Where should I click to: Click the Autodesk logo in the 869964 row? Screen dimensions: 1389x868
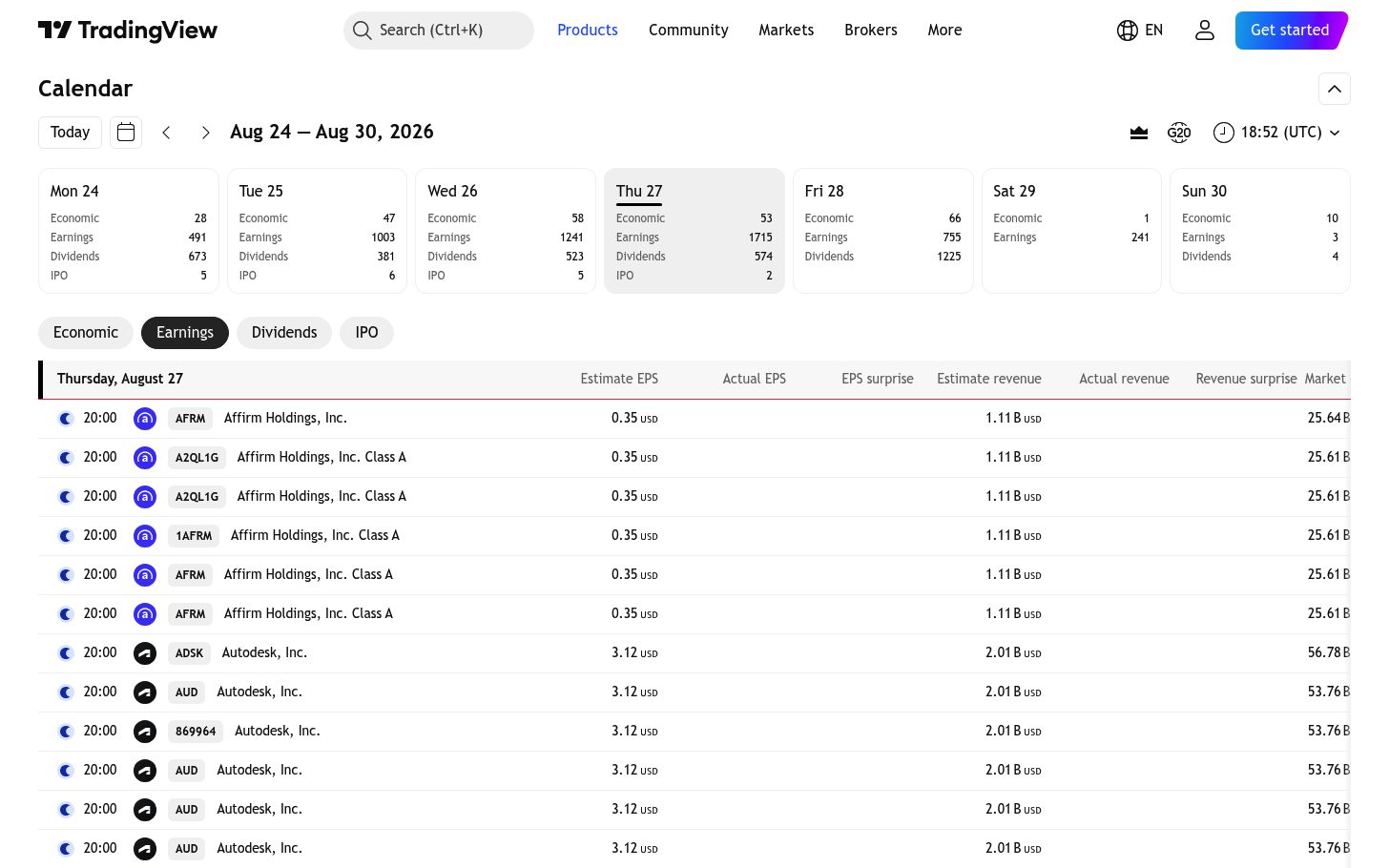[145, 732]
